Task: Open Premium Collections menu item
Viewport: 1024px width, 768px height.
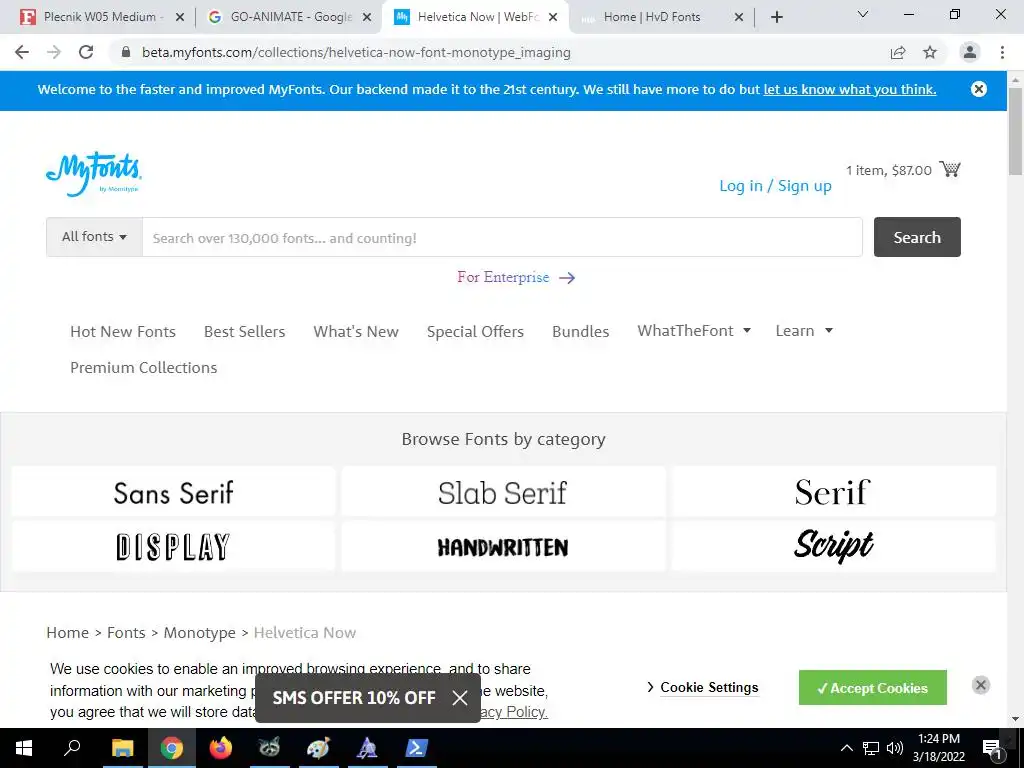Action: click(x=144, y=368)
